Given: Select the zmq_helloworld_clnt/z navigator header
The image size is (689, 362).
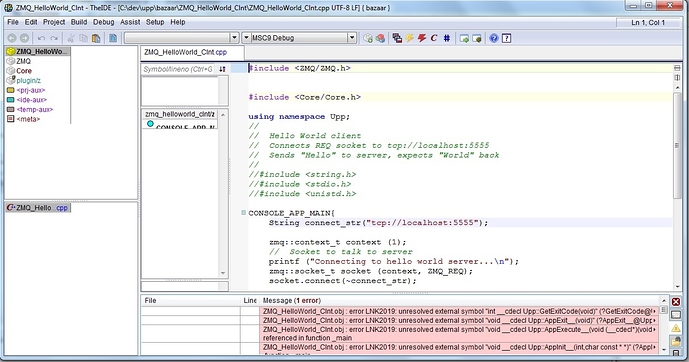Looking at the screenshot, I should [x=180, y=114].
